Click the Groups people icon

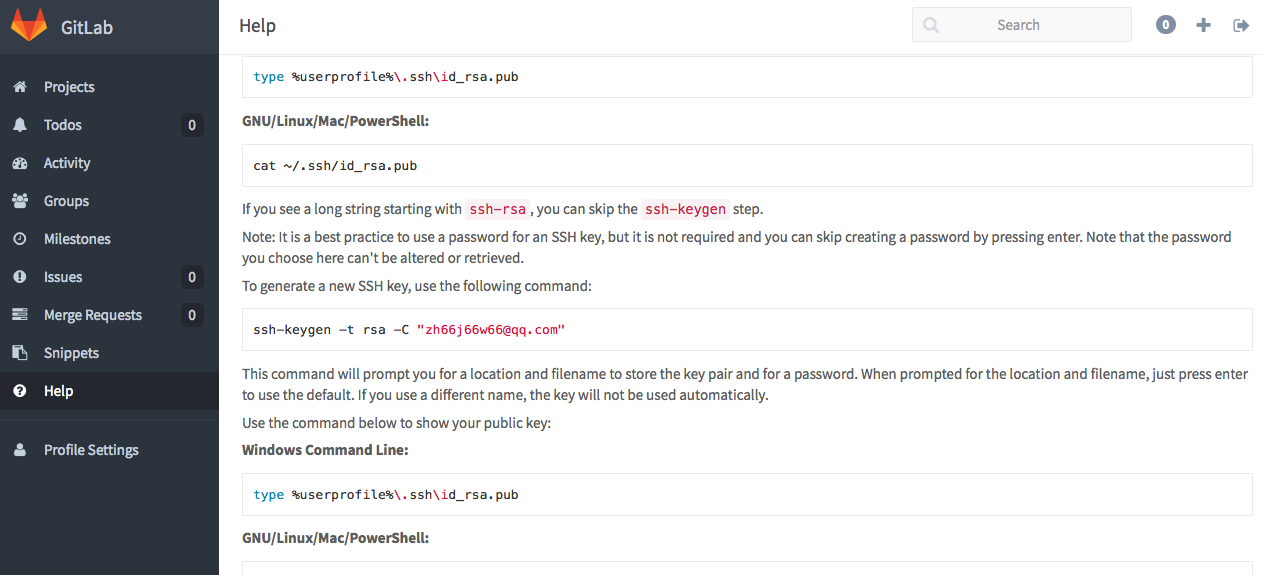[19, 201]
